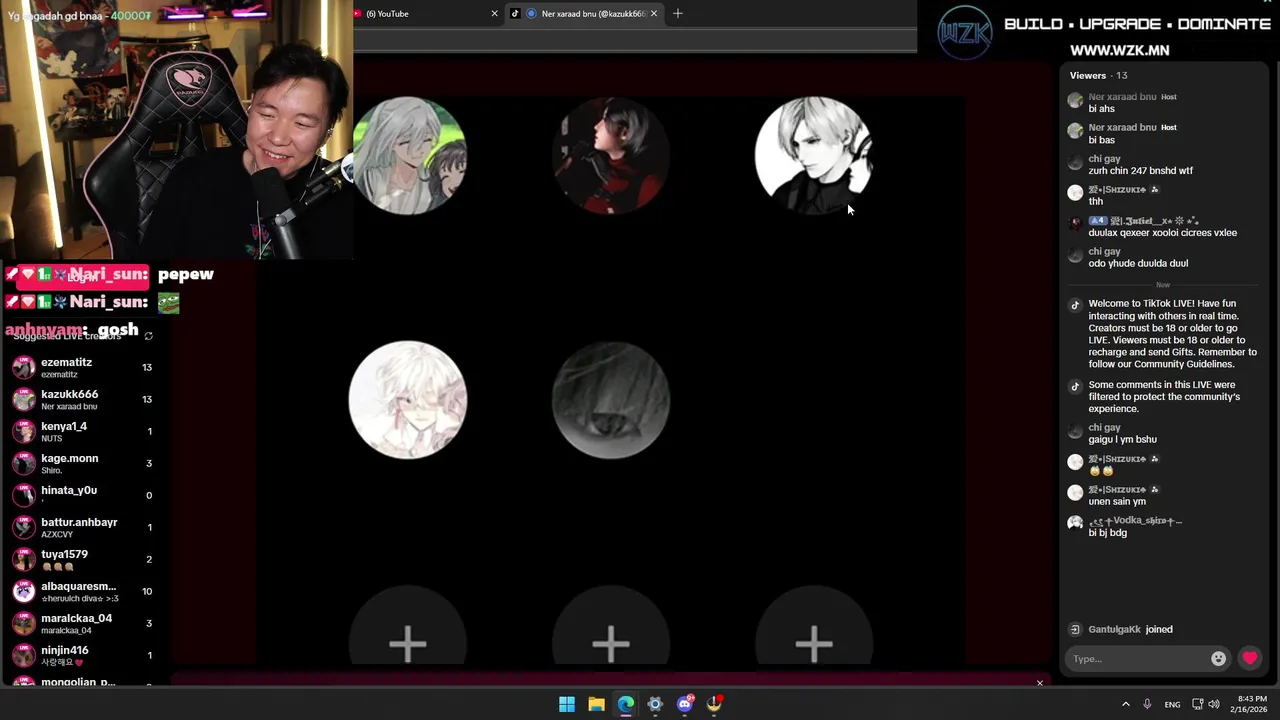Dismiss the bottom pink banner
The image size is (1280, 720).
pyautogui.click(x=1040, y=683)
